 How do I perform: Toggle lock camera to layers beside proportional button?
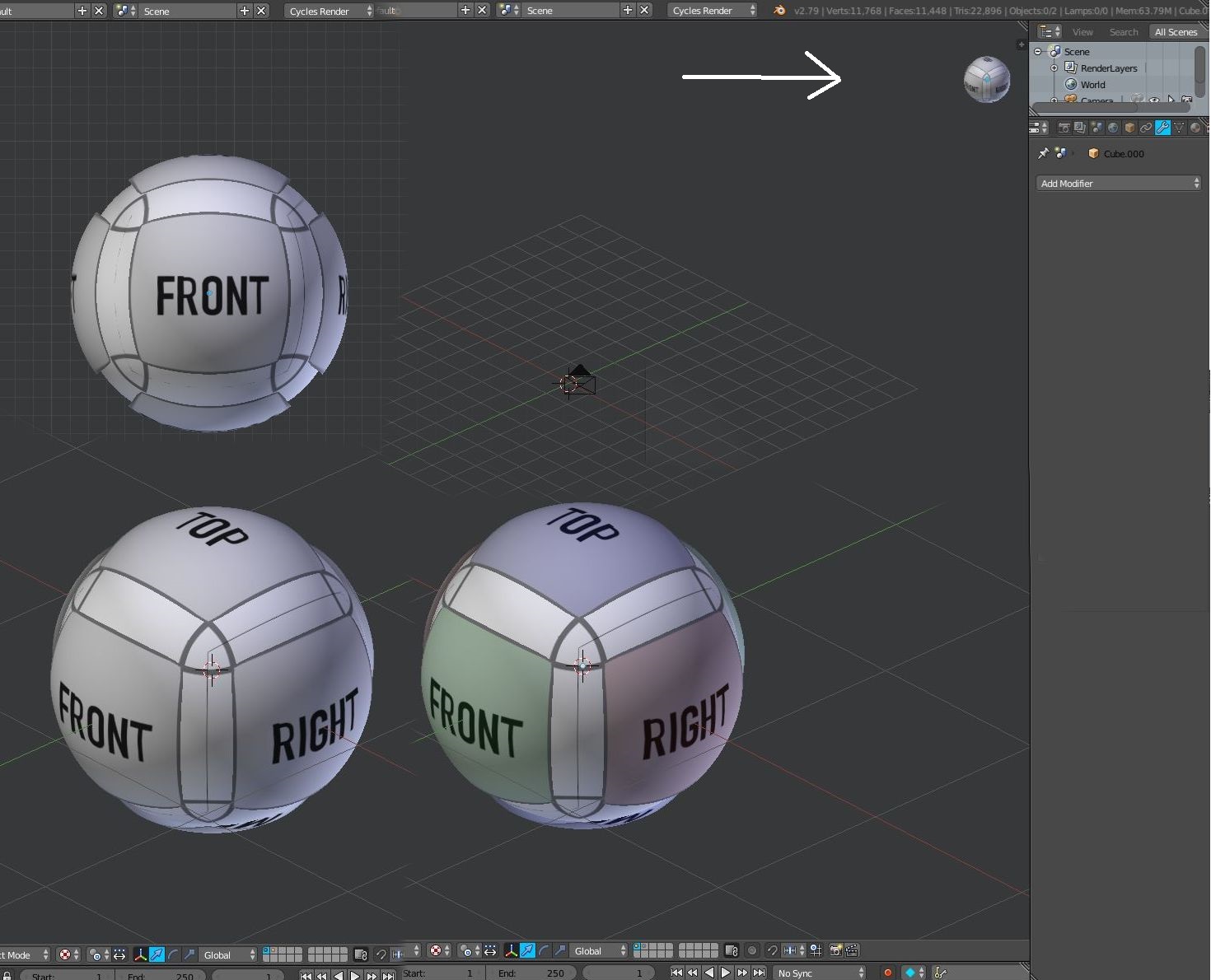(732, 950)
